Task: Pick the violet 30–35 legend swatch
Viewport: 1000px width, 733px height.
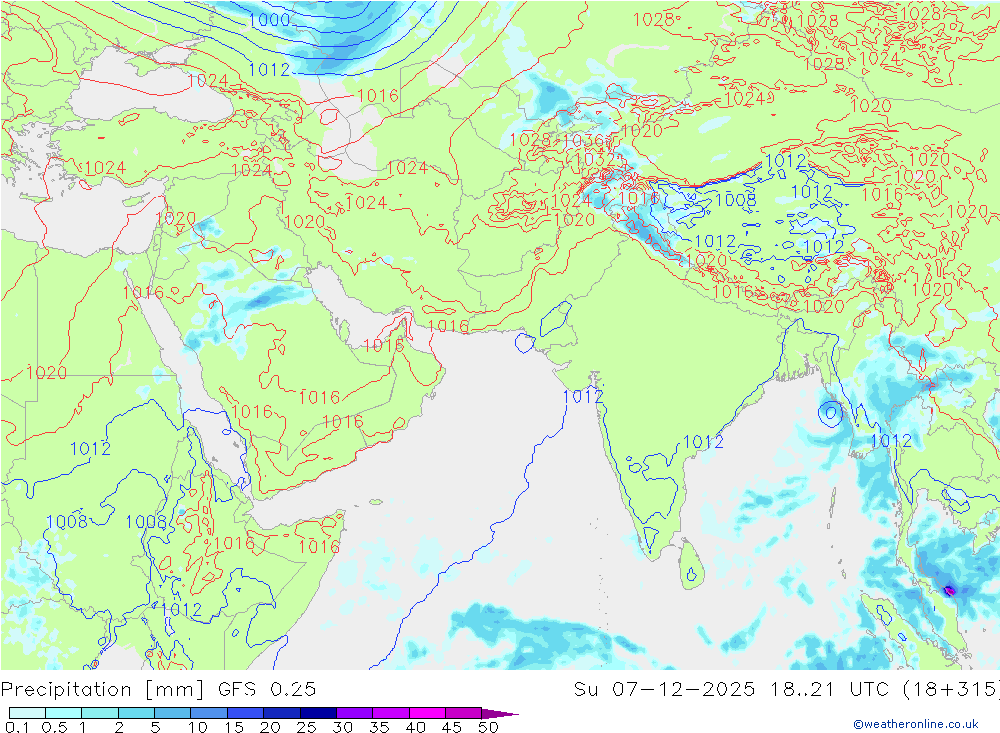Action: 355,713
